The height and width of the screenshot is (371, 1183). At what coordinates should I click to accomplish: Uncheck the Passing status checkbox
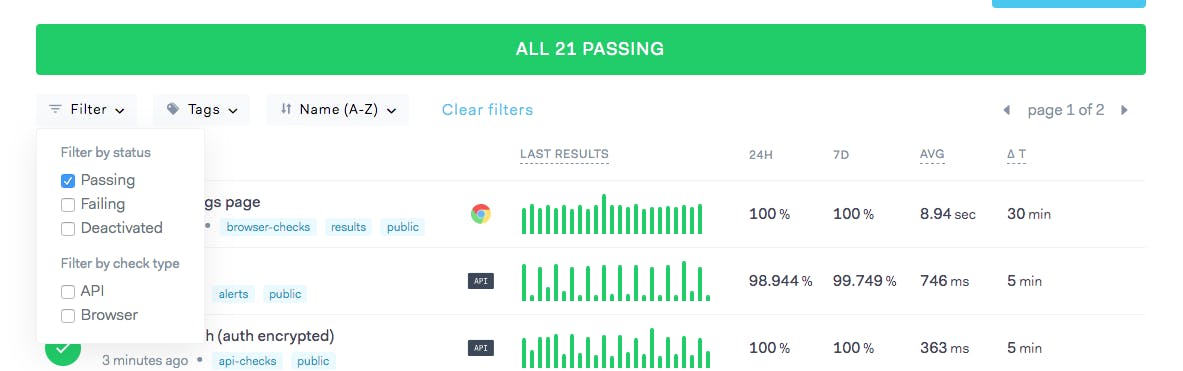[68, 181]
